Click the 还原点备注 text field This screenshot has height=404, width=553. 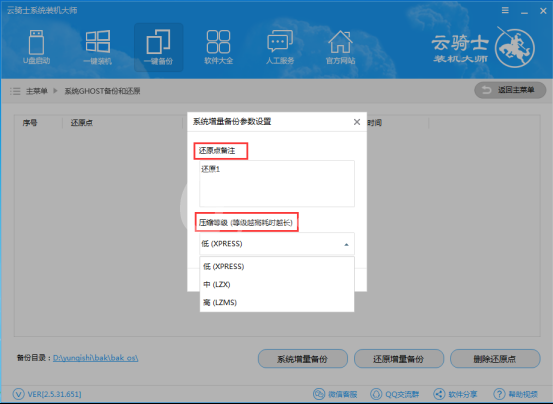(x=277, y=183)
